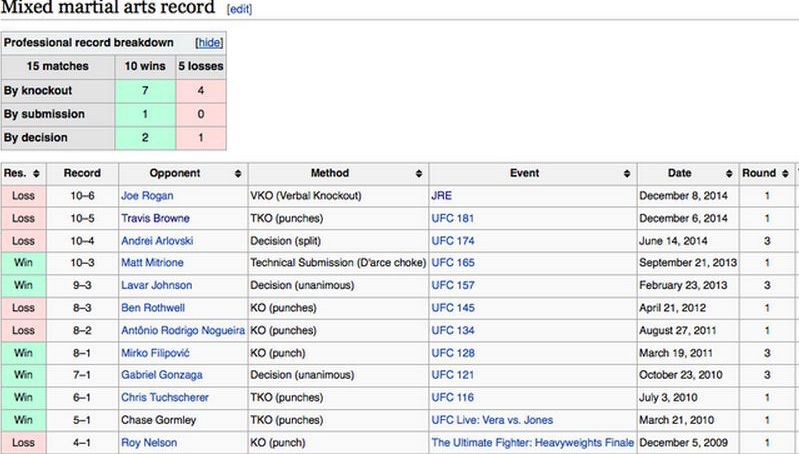Select the Roy Nelson opponent link
799x454 pixels.
pyautogui.click(x=149, y=441)
